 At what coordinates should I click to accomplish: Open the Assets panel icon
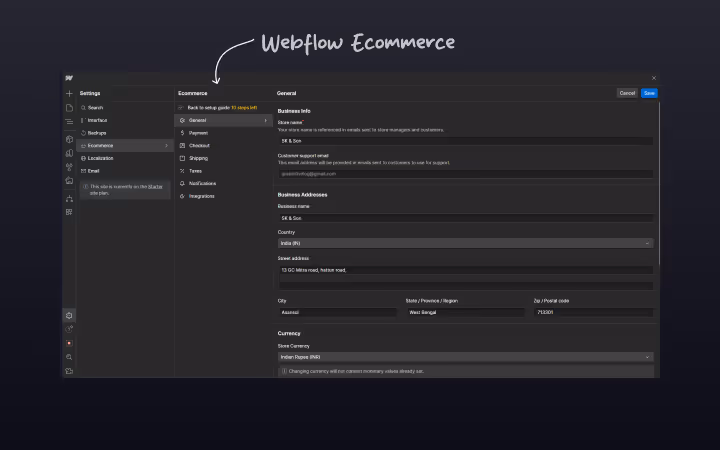pos(69,180)
